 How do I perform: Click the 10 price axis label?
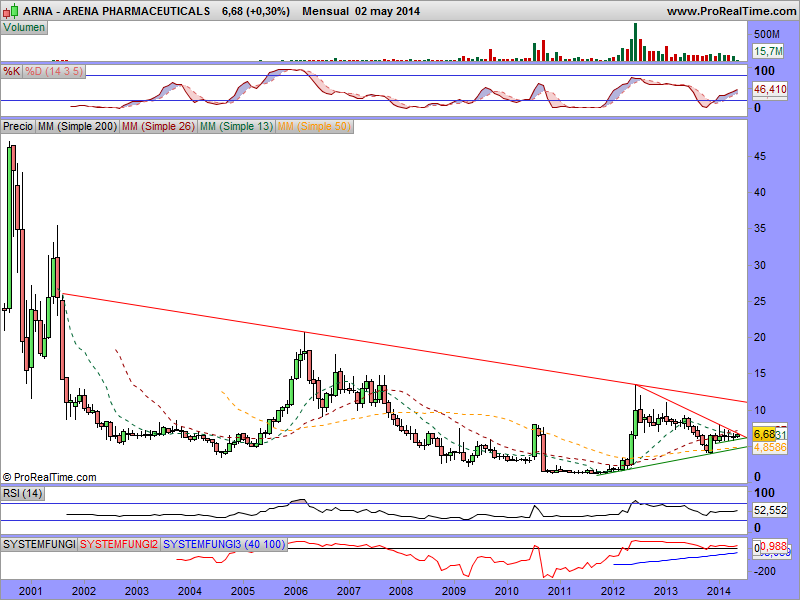pos(760,410)
